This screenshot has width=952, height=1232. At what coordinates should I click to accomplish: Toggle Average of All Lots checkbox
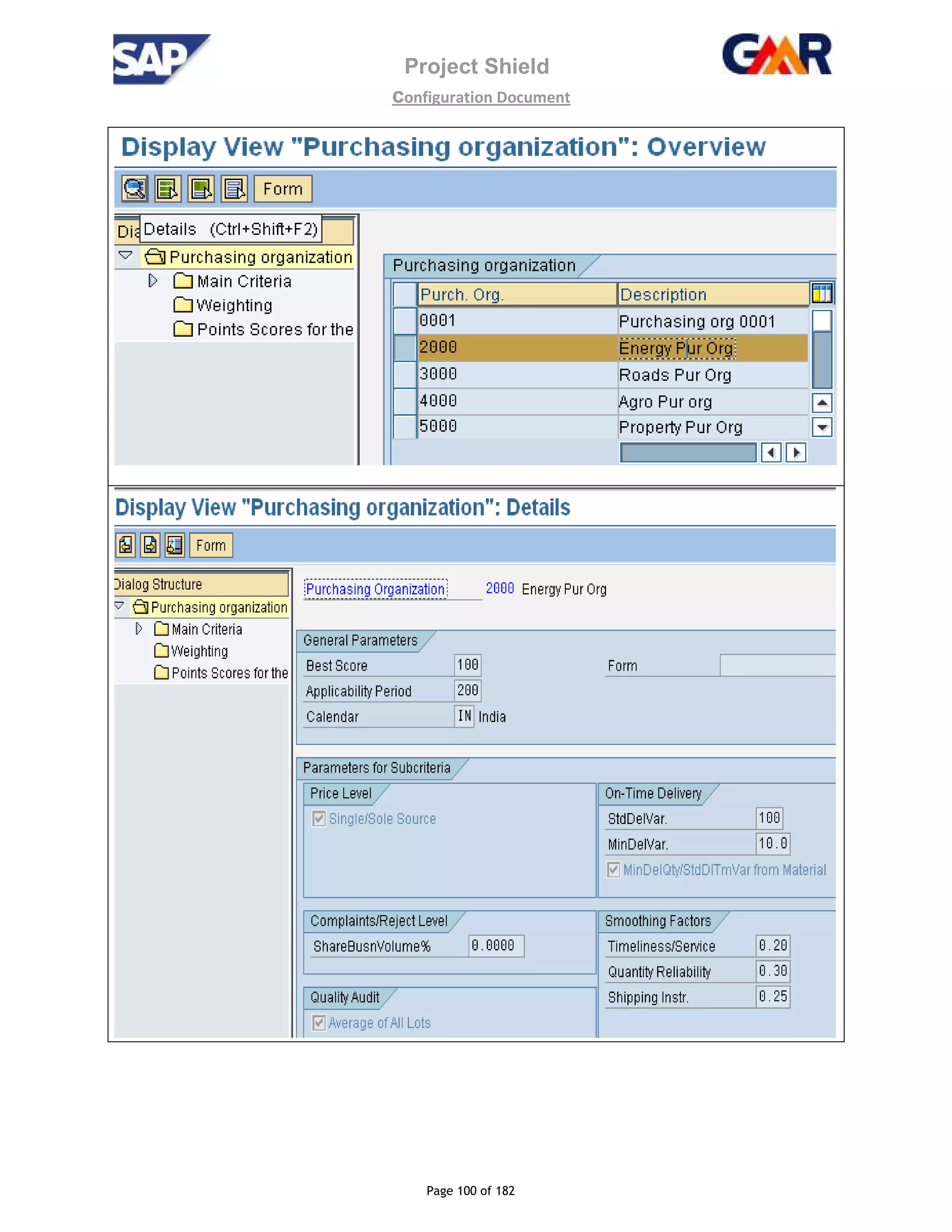[319, 1022]
